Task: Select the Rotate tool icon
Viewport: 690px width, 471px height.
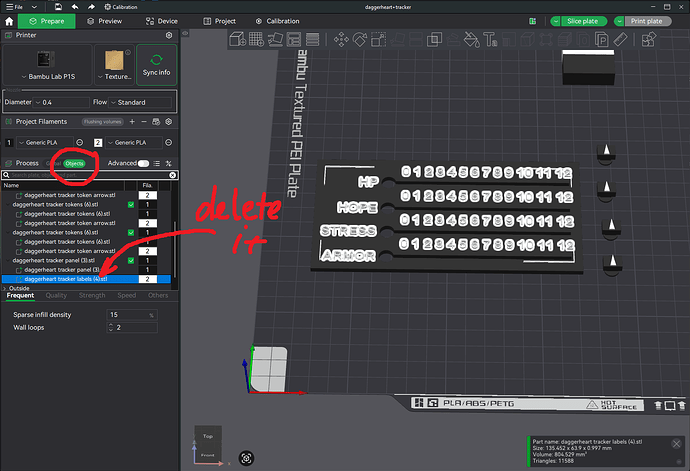Action: [x=360, y=40]
